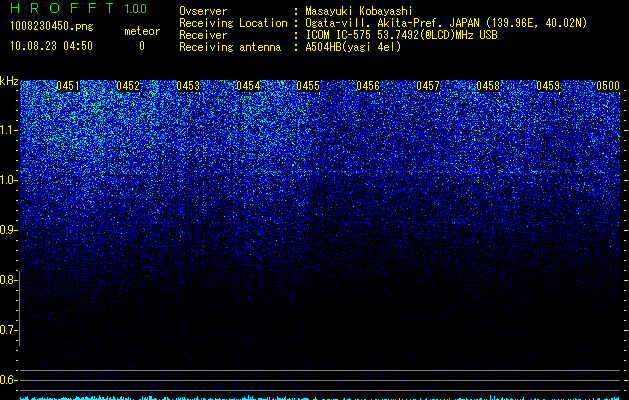The width and height of the screenshot is (629, 400).
Task: Click the 1.0 kHz axis label
Action: pyautogui.click(x=9, y=180)
